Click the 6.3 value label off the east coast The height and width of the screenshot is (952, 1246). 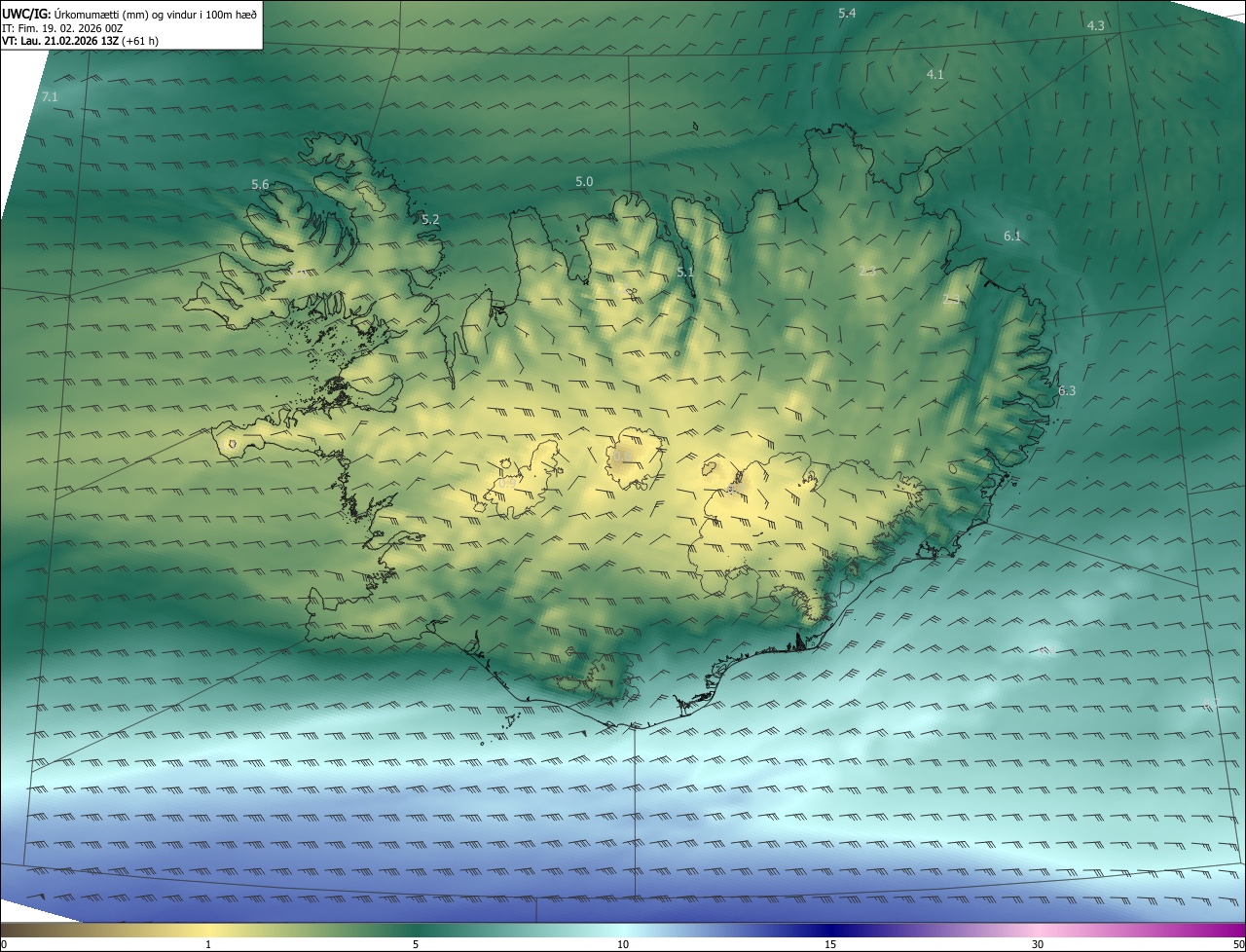pyautogui.click(x=1067, y=391)
